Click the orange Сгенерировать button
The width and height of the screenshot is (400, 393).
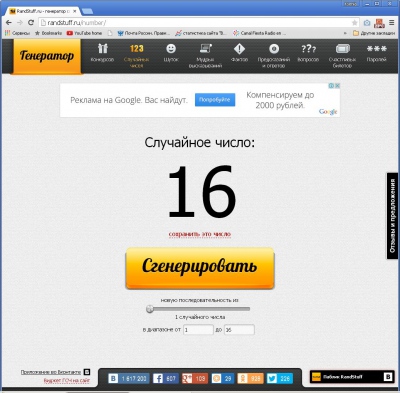pos(200,268)
